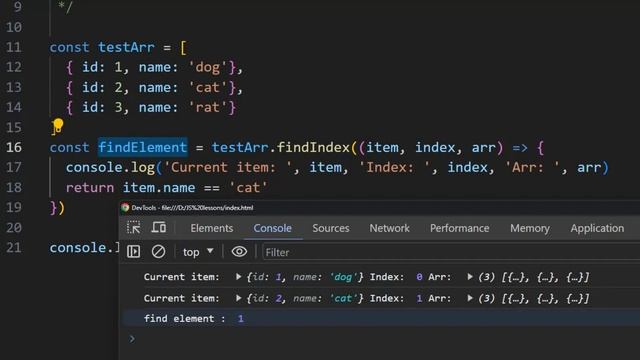Focus the console Filter input

(x=451, y=252)
